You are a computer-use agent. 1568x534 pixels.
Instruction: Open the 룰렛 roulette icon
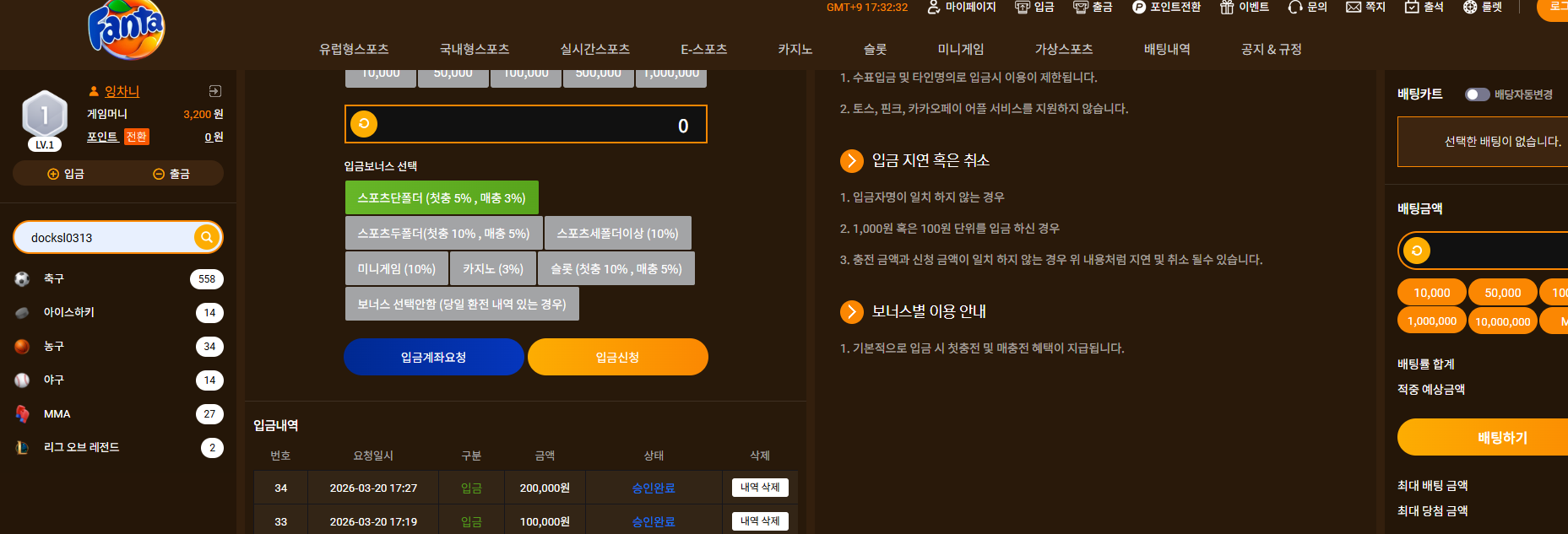click(1470, 7)
